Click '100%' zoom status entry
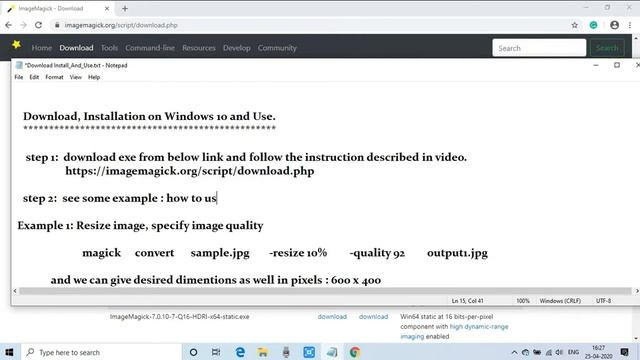 (x=523, y=301)
